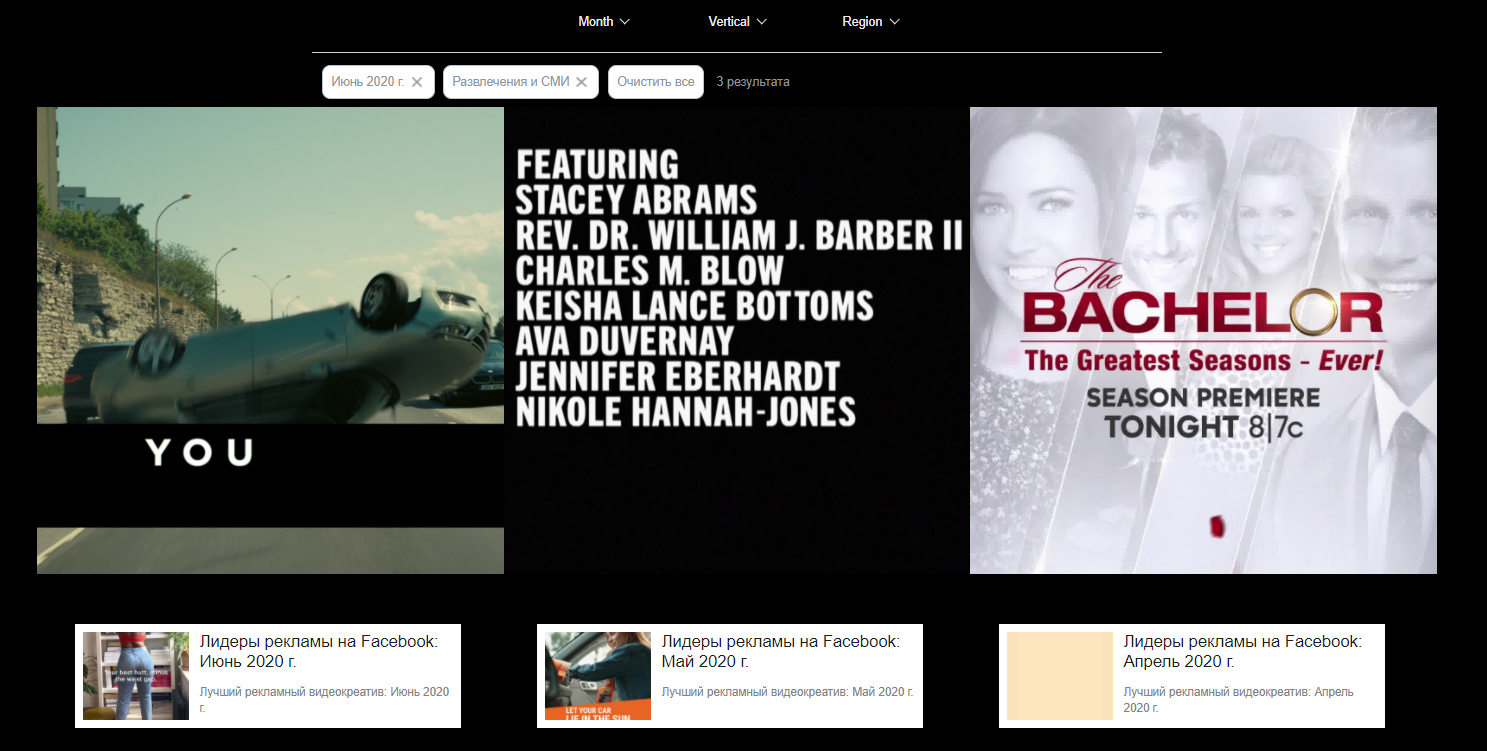Click Лучший рекламный видеокреатив: Май 2020 subtitle
Screen dimensions: 1487x751
click(x=786, y=692)
